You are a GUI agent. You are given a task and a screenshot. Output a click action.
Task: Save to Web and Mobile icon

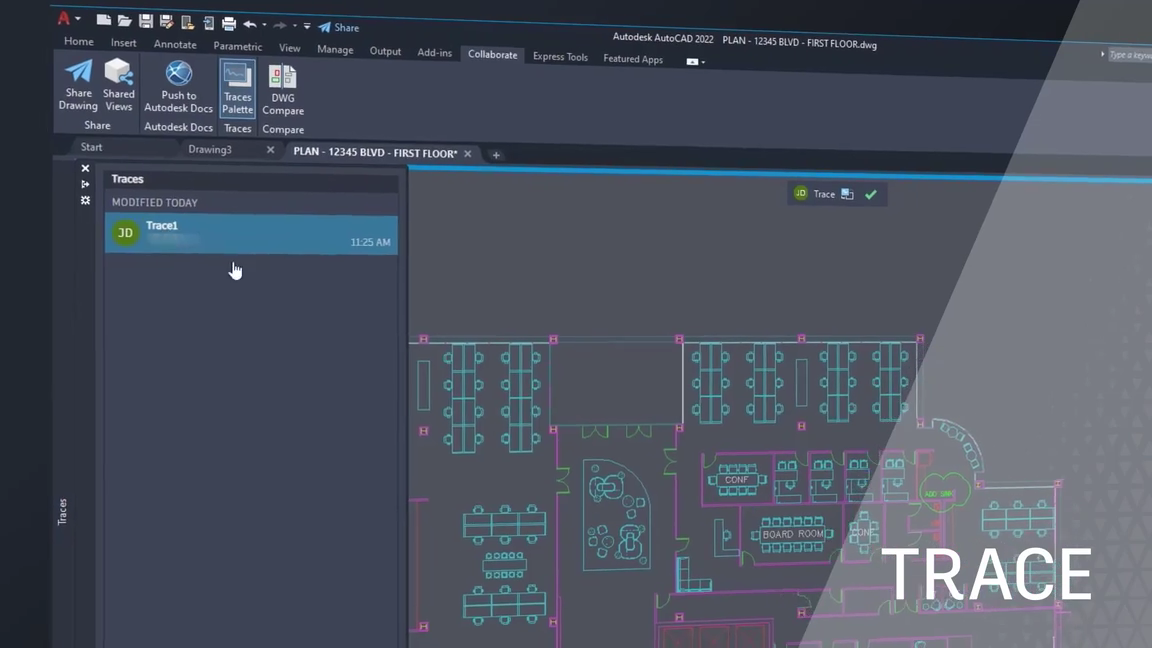(209, 24)
